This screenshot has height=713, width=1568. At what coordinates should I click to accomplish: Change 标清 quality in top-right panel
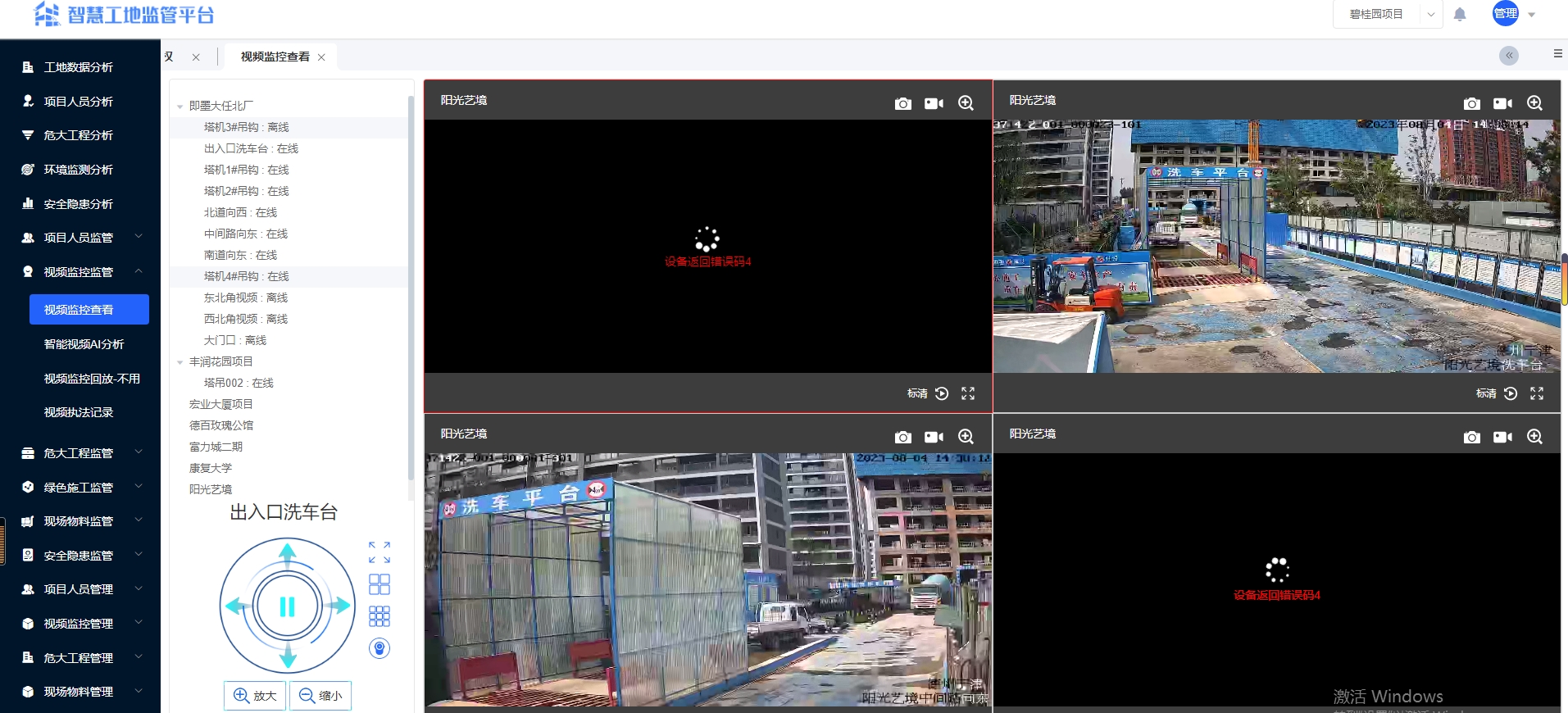[x=1486, y=393]
